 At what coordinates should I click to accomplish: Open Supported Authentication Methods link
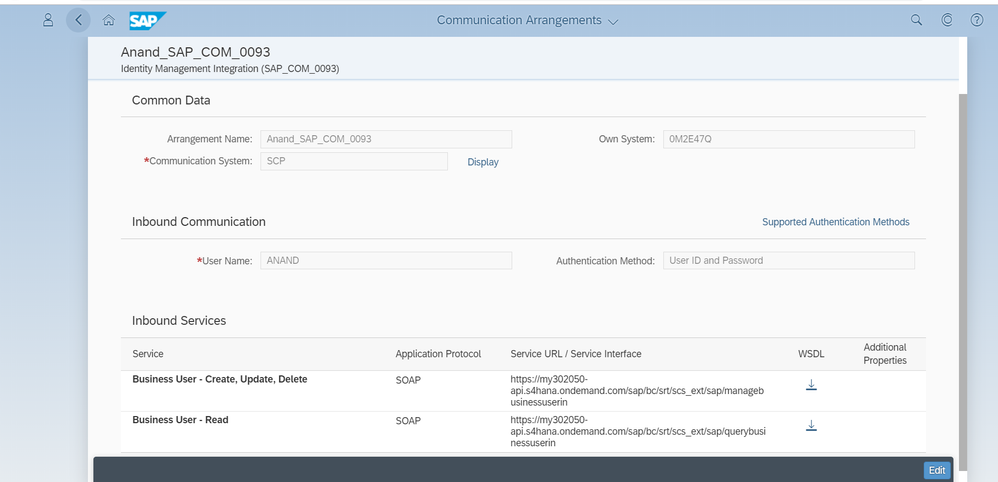[x=835, y=222]
